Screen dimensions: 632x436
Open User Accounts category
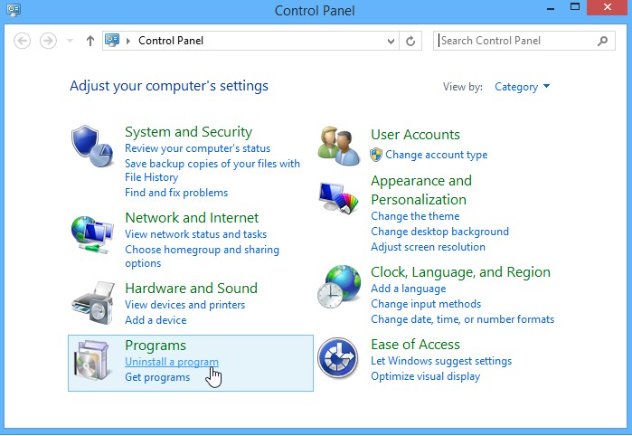click(x=415, y=134)
